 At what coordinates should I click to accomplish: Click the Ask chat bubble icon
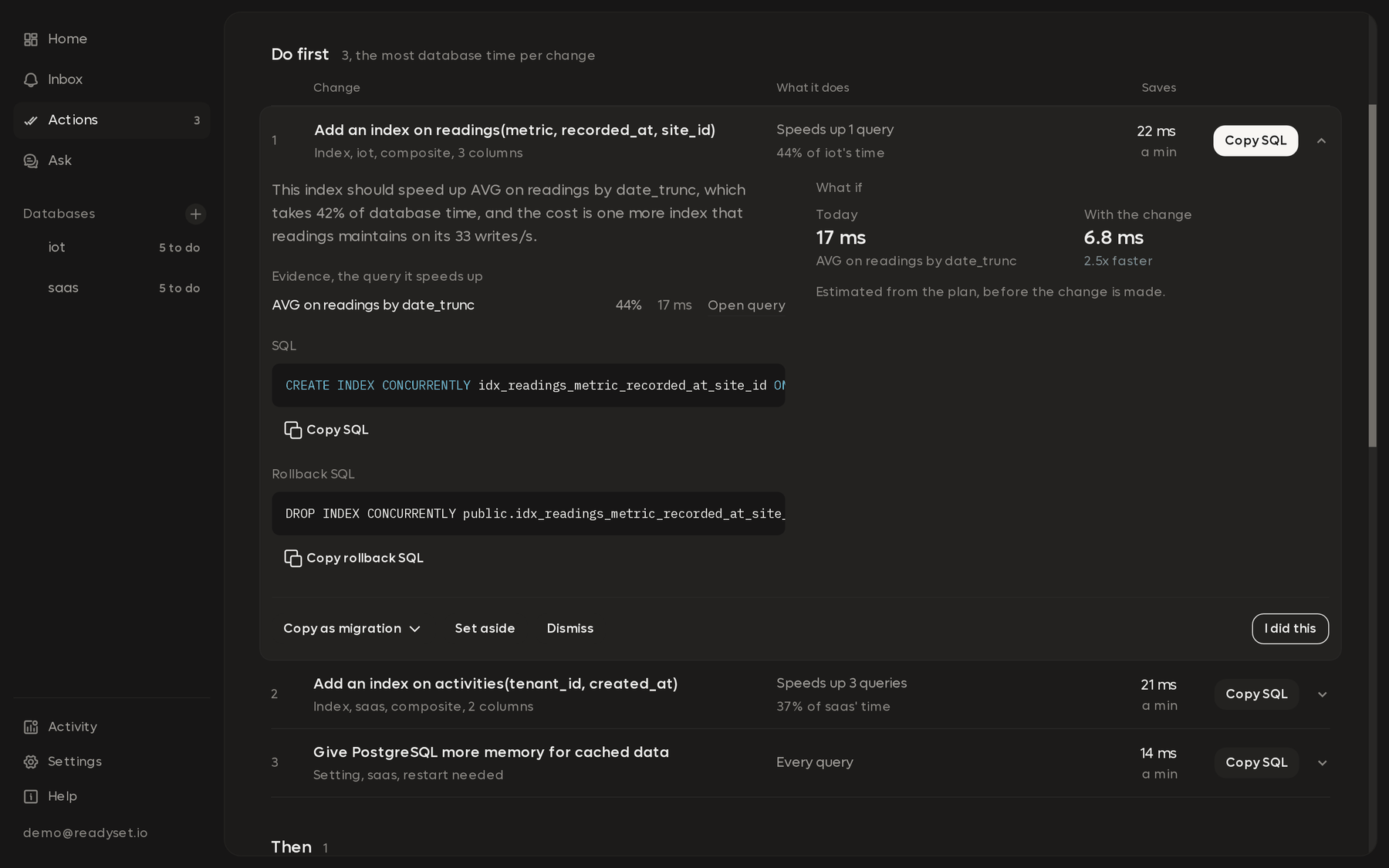click(31, 160)
